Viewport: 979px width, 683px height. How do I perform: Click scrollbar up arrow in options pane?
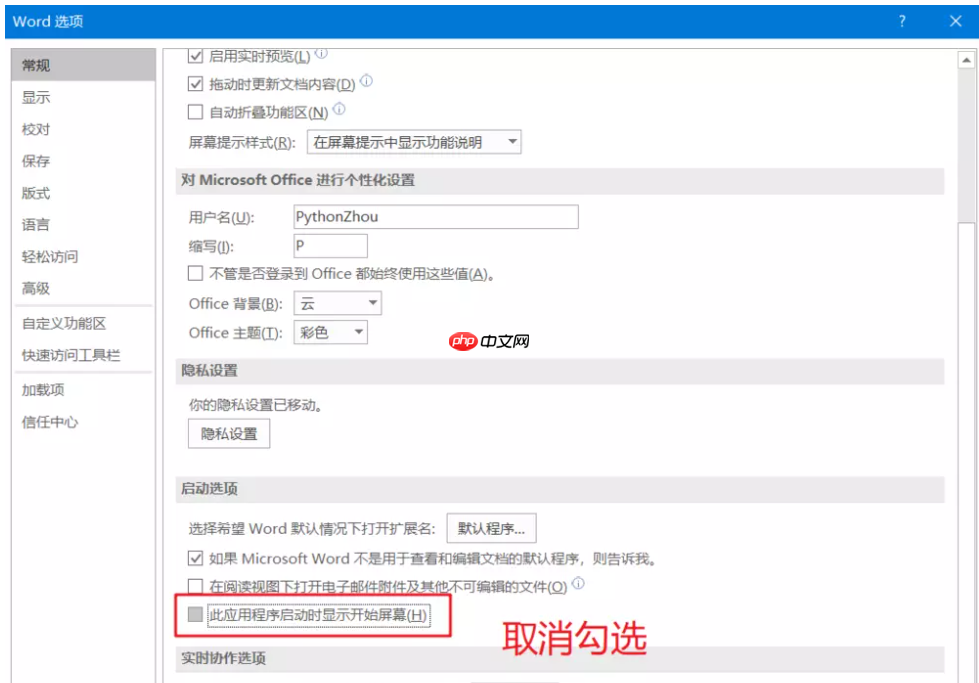click(967, 61)
